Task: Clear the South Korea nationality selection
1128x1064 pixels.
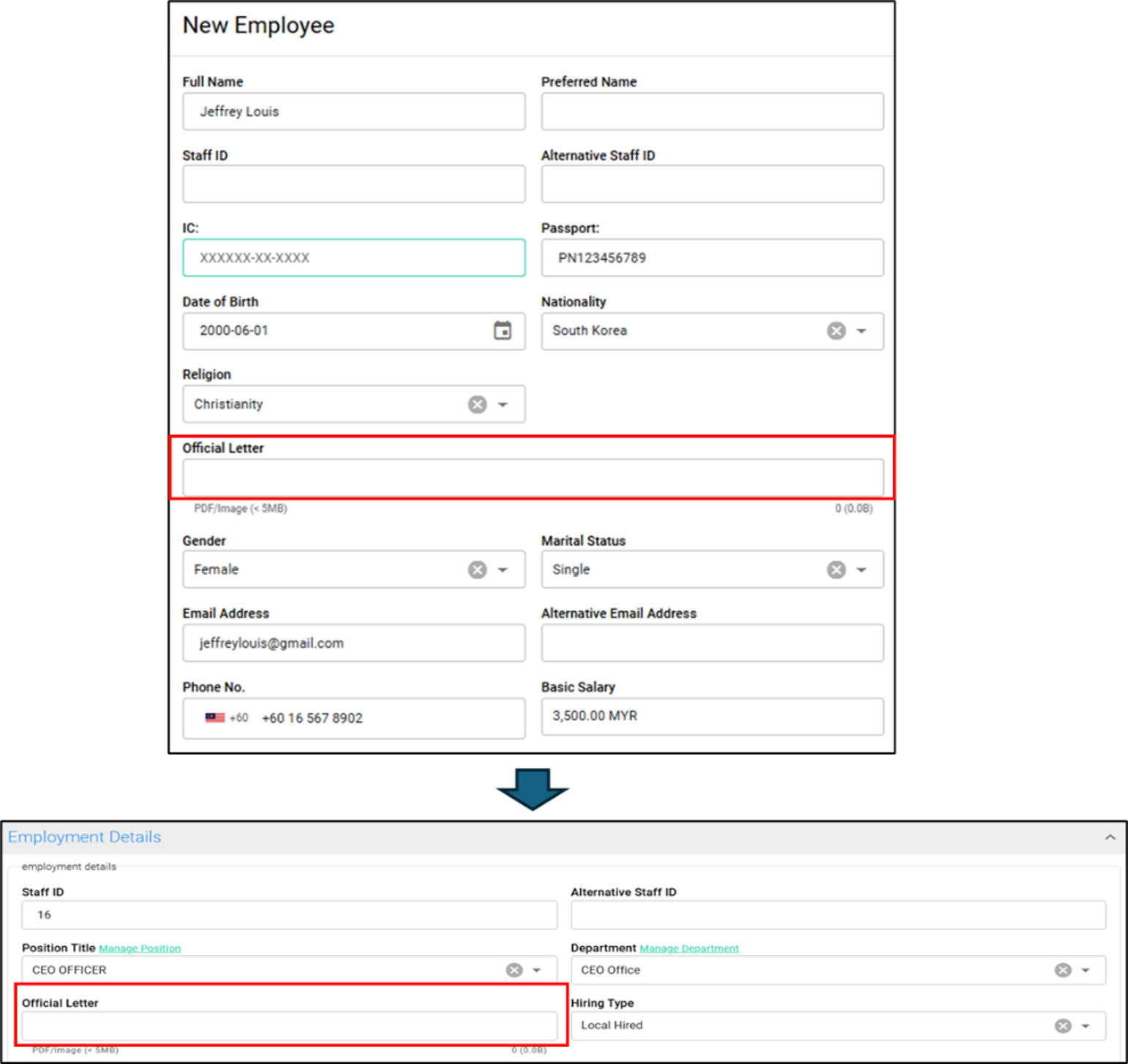Action: [x=836, y=331]
